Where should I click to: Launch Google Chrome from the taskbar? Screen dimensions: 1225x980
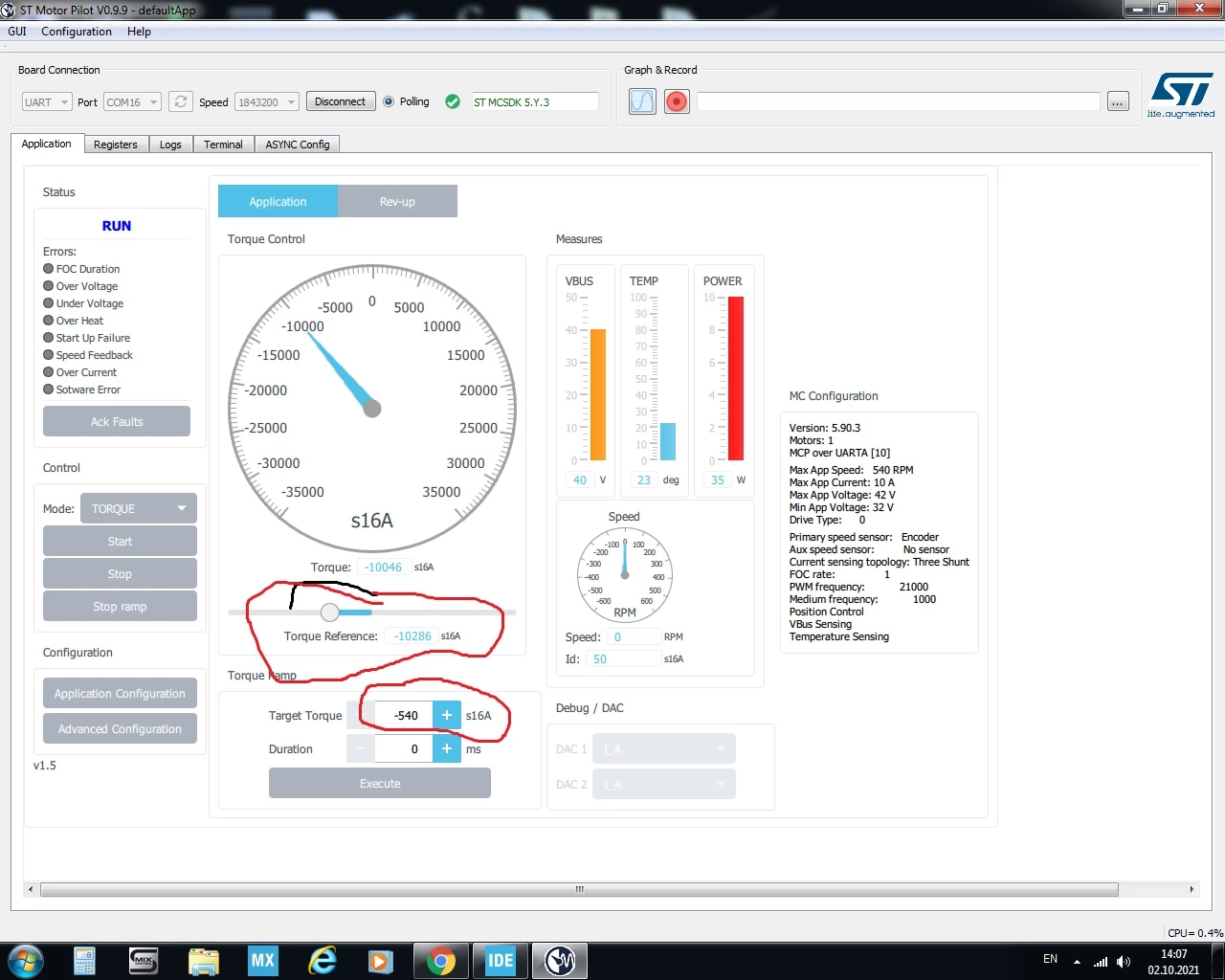(441, 961)
